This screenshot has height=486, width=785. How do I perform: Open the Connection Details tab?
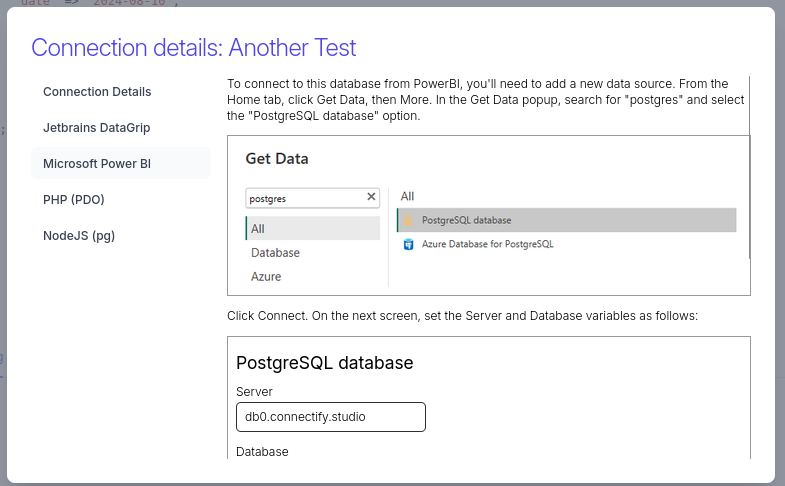coord(97,92)
